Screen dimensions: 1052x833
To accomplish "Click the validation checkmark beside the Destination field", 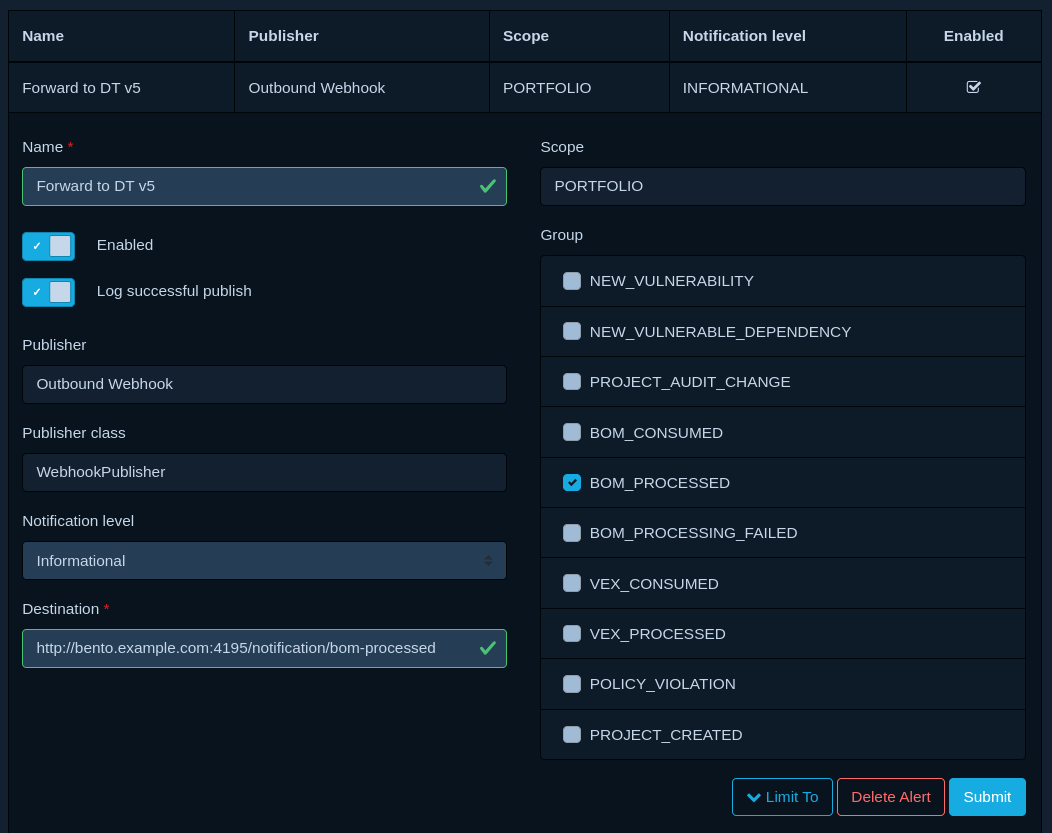I will tap(488, 648).
